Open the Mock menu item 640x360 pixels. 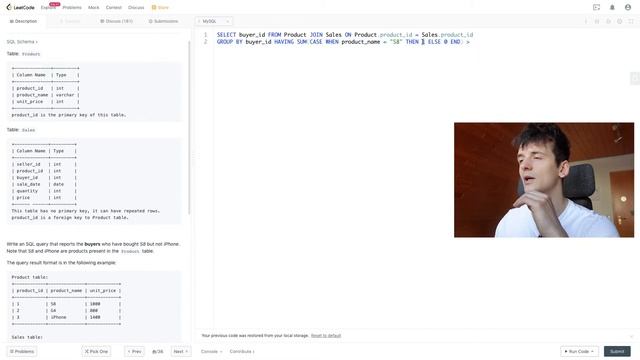[x=93, y=7]
